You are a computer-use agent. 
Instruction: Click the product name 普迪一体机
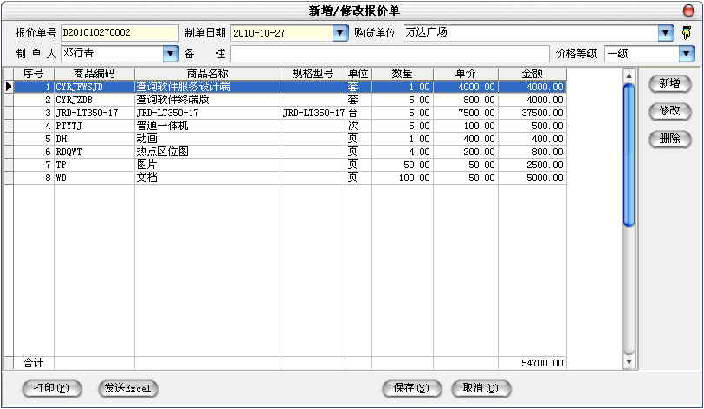162,126
